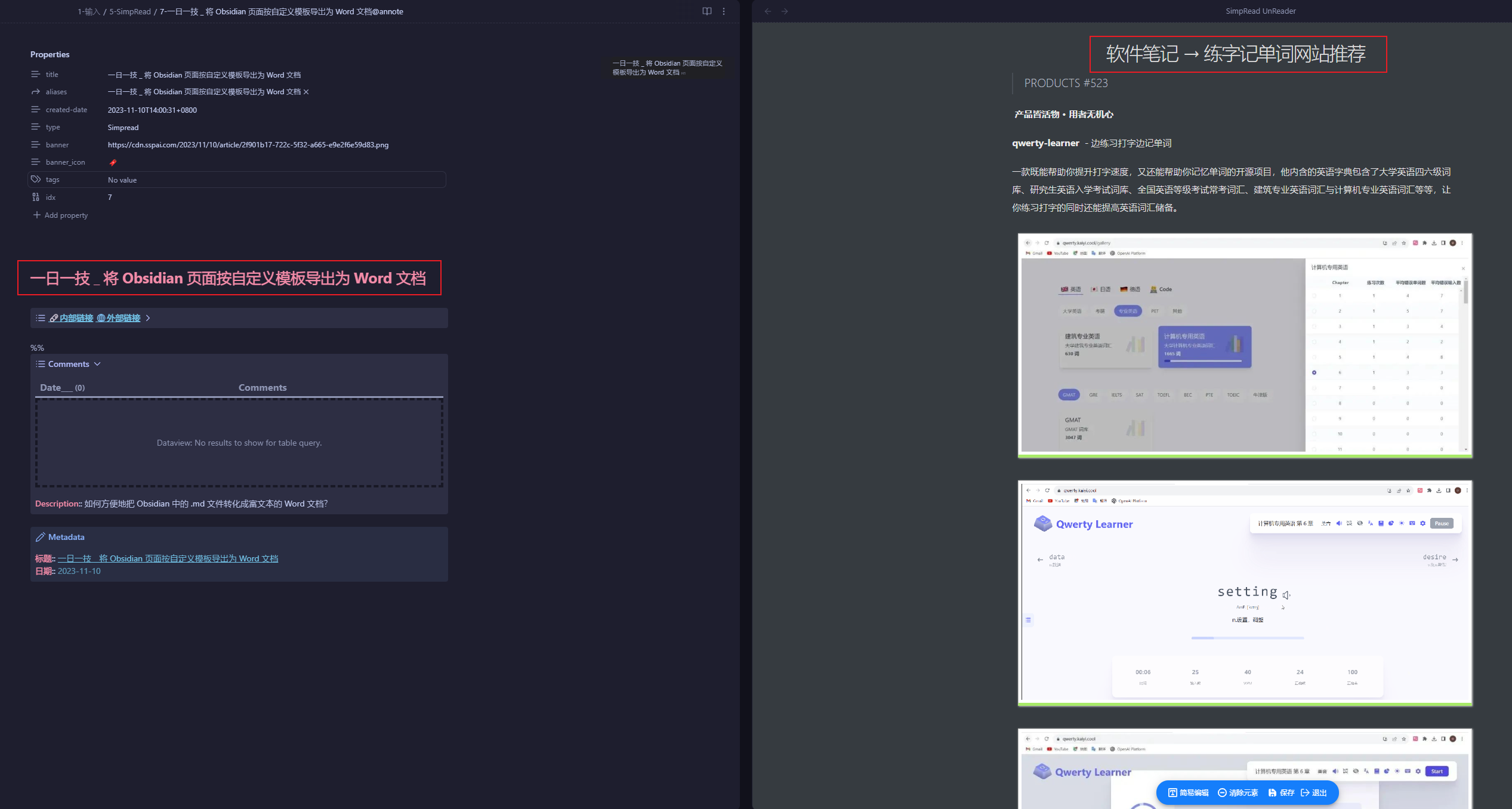Save with the 保存 button
Viewport: 1512px width, 809px height.
coord(1282,793)
